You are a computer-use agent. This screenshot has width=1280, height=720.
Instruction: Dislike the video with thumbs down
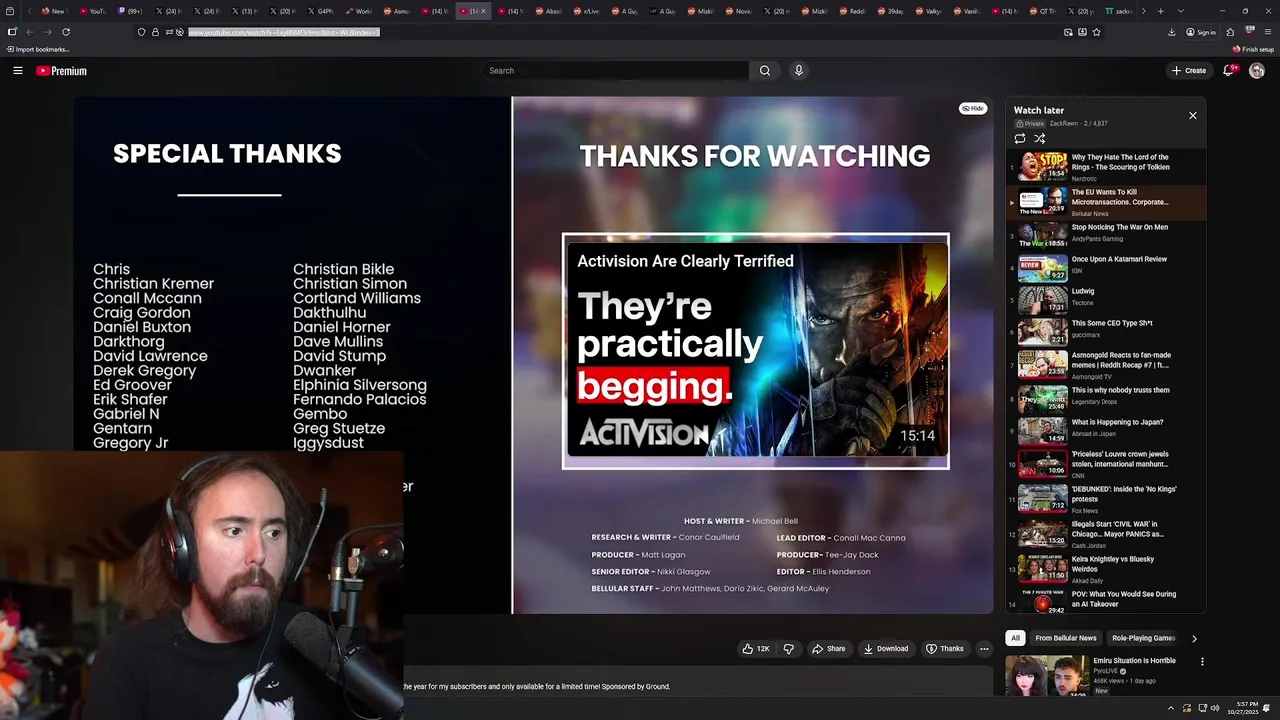point(789,649)
